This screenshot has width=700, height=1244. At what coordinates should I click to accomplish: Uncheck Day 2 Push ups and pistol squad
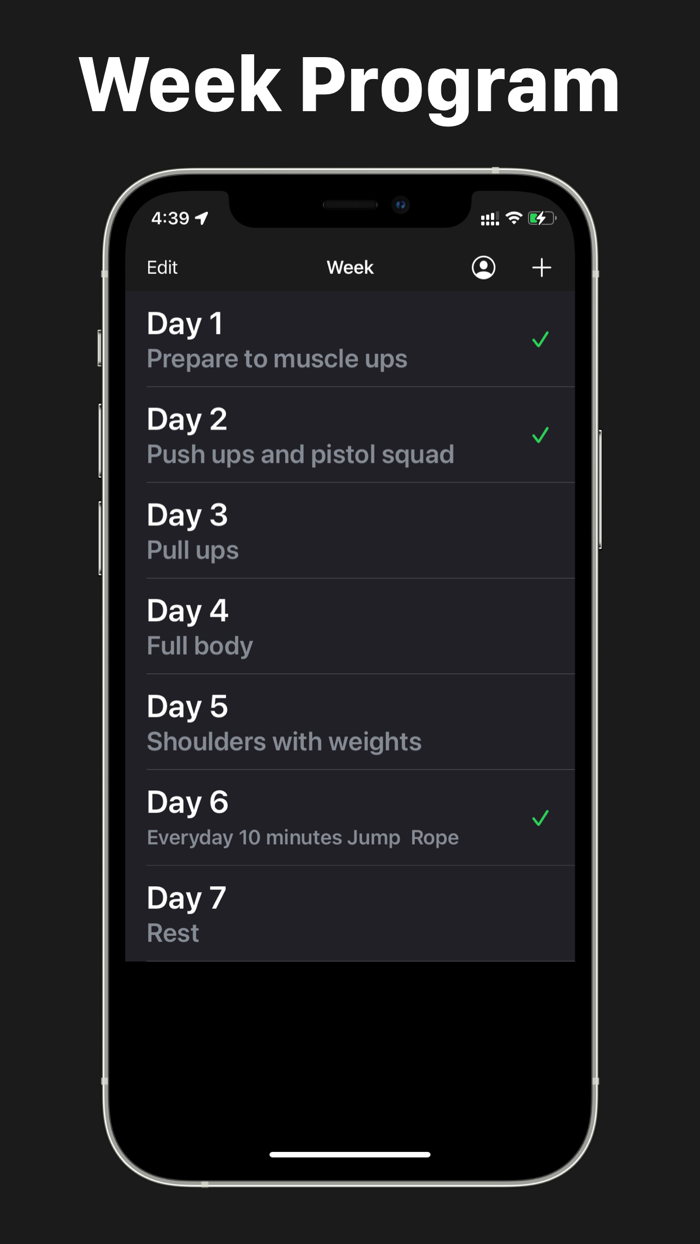pos(540,435)
